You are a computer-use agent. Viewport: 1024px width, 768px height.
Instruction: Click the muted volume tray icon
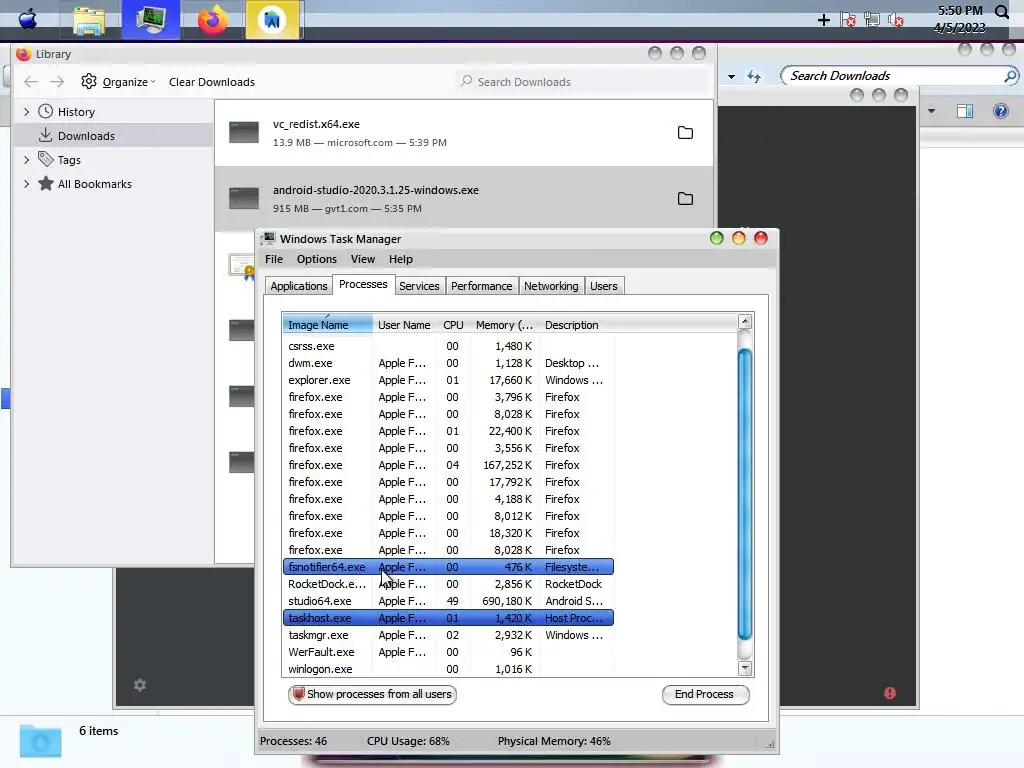click(896, 20)
